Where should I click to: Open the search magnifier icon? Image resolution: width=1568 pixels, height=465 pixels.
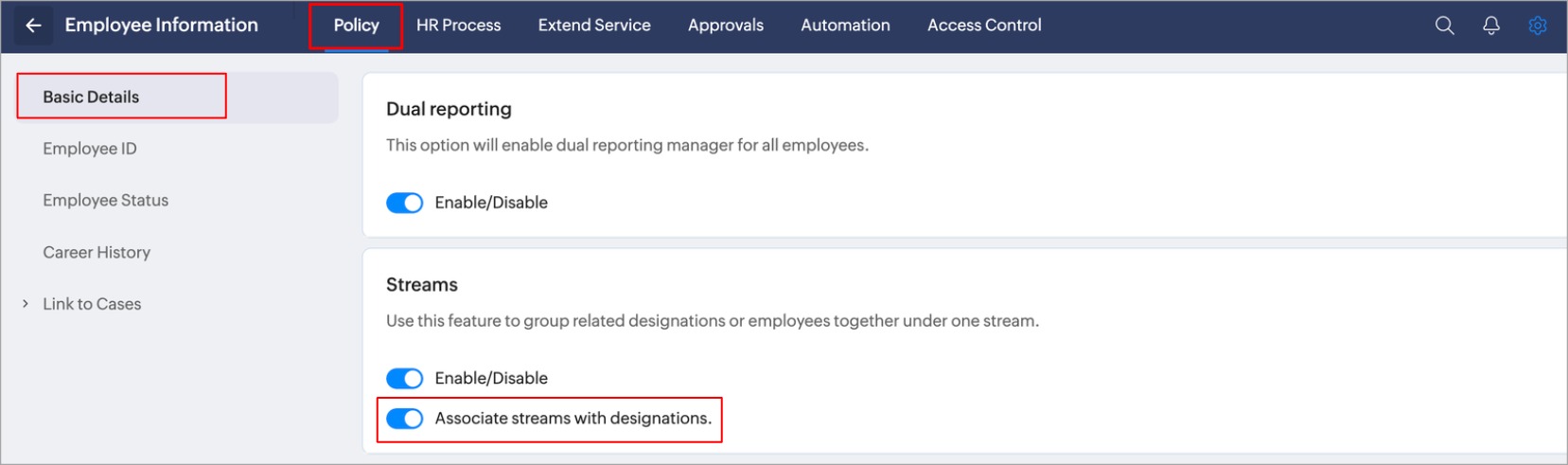coord(1444,26)
